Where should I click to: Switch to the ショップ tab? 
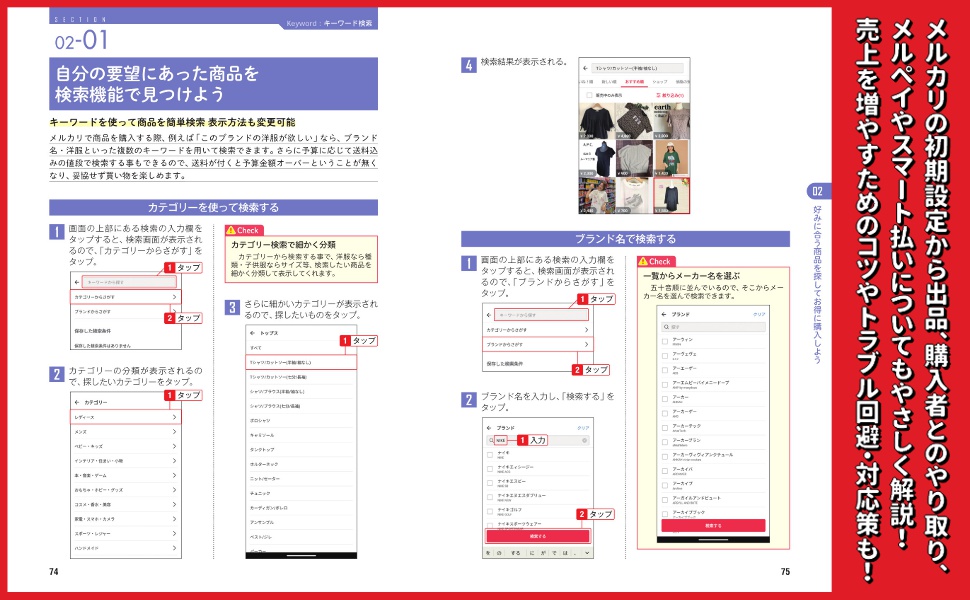click(x=660, y=82)
